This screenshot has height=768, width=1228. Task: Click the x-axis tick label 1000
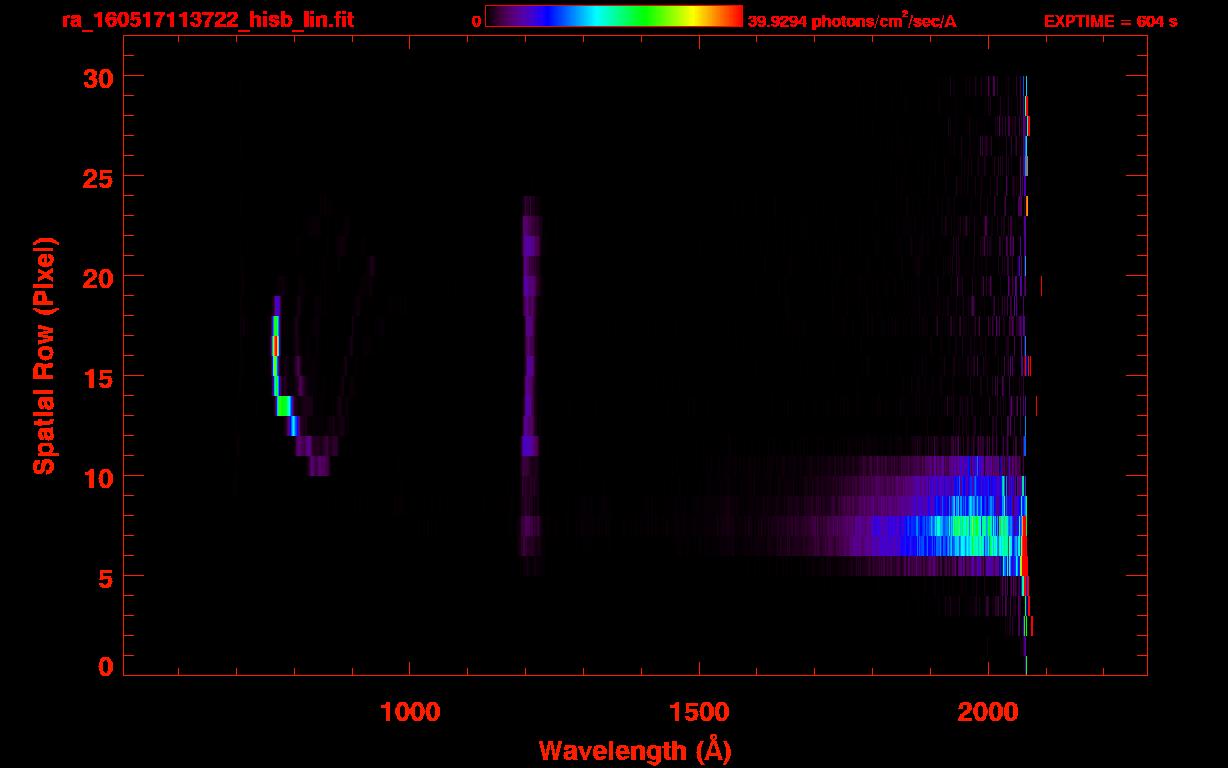pos(409,710)
